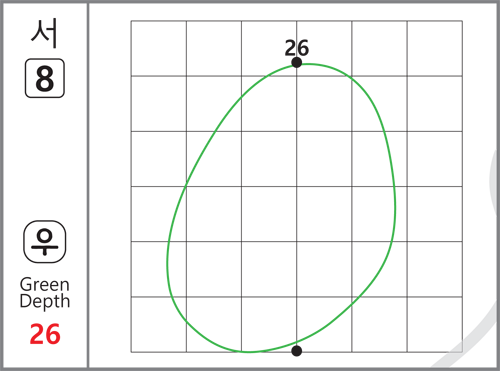This screenshot has width=500, height=371.
Task: Click the bottom-left corner grid cell
Action: tap(159, 324)
